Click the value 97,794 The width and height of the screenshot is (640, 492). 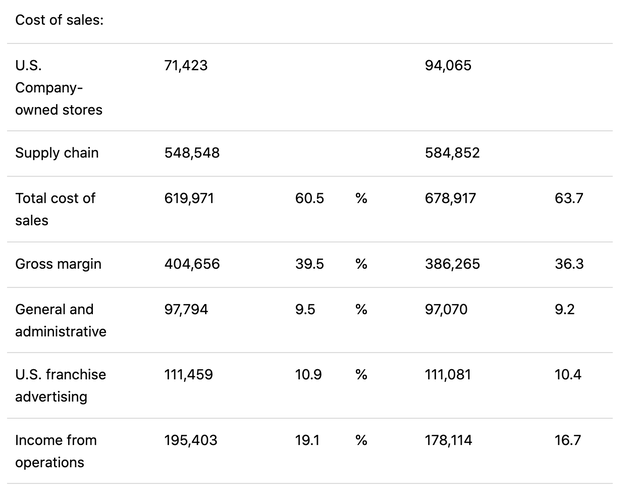[186, 309]
